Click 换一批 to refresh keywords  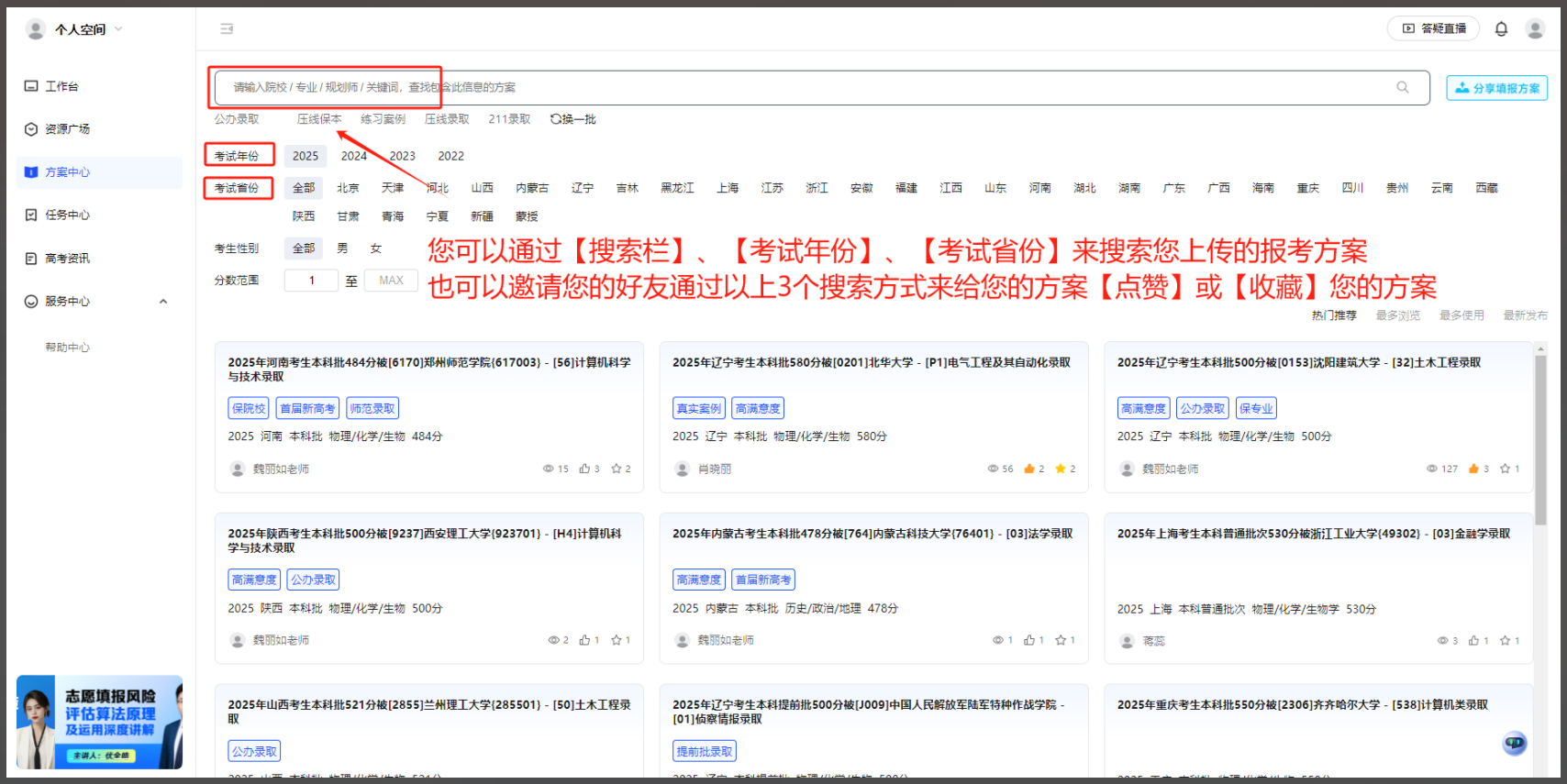[572, 119]
